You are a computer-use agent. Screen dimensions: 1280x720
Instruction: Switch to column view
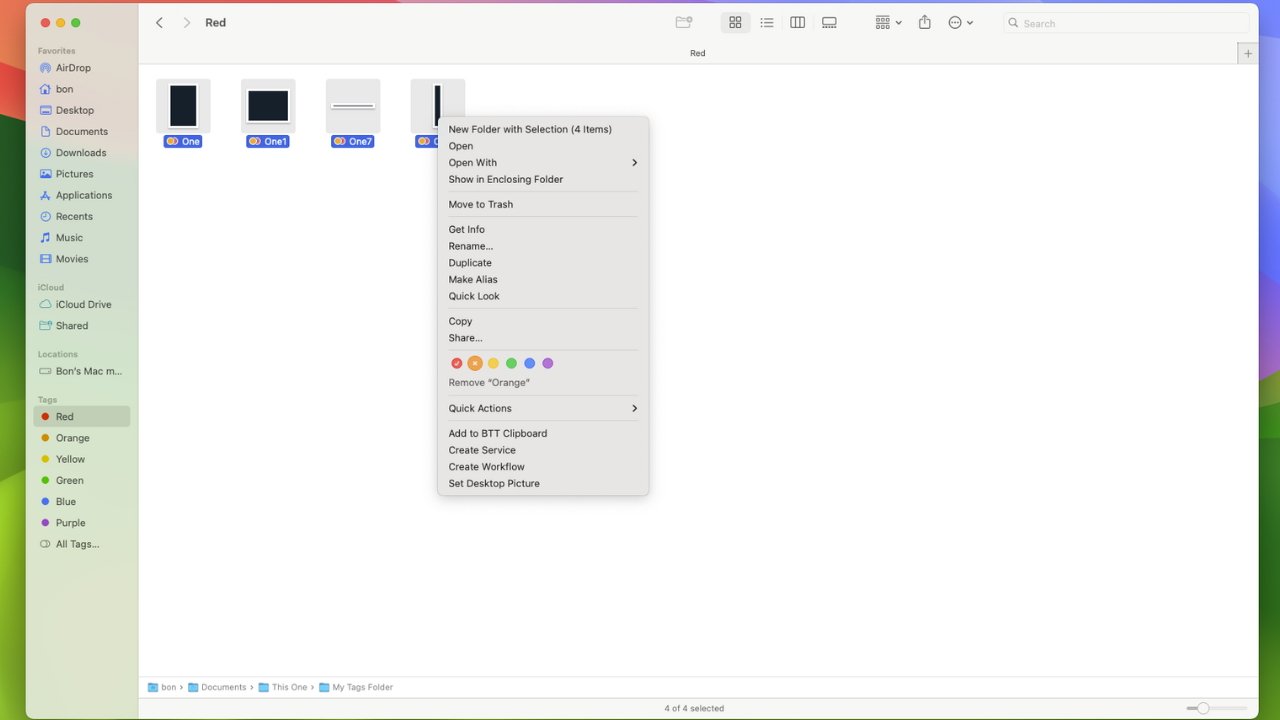(797, 23)
